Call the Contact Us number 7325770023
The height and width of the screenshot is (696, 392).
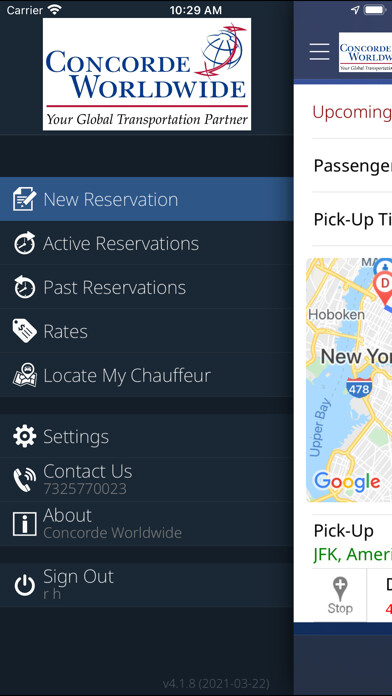click(x=147, y=480)
